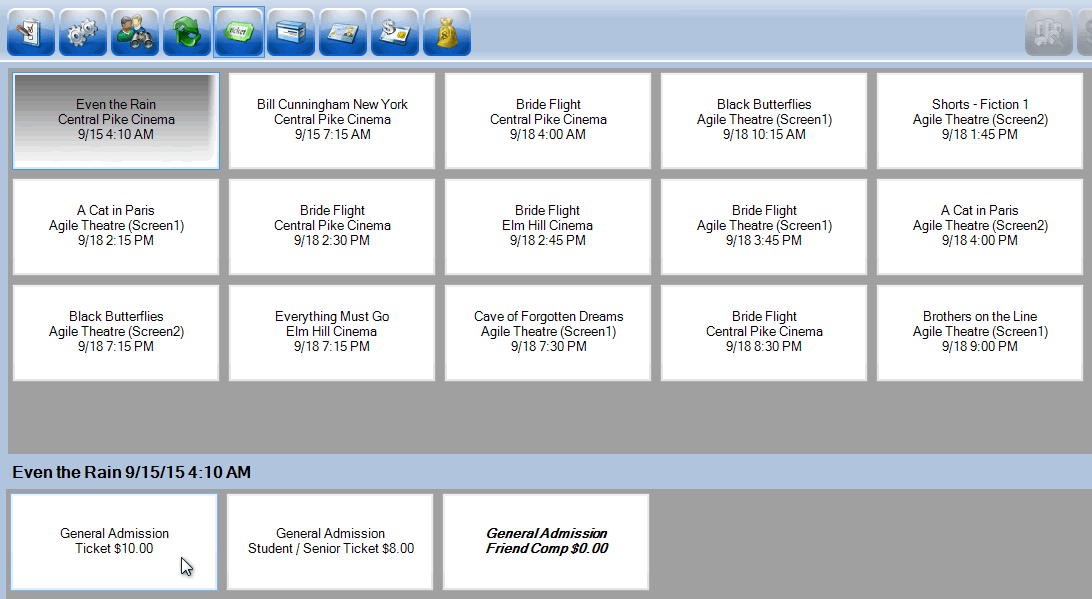Select Even the Rain 9/15 4:10 AM showing
The width and height of the screenshot is (1092, 599).
(116, 120)
